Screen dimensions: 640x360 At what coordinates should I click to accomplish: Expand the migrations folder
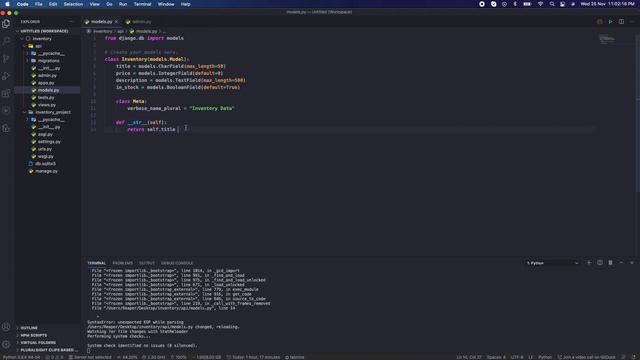pos(49,61)
